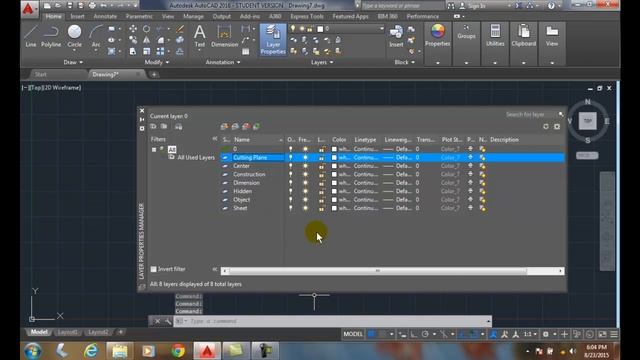
Task: Toggle Lock icon for Dimension layer
Action: 322,183
